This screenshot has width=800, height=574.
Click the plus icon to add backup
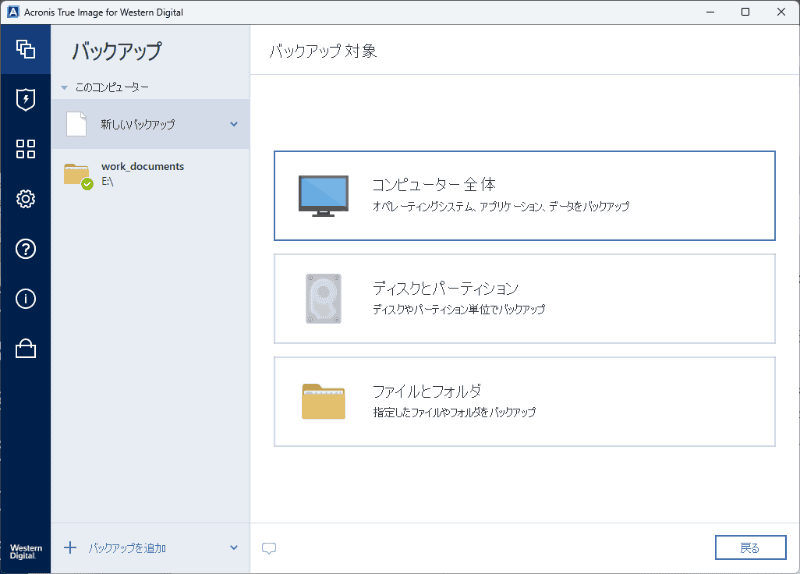click(x=70, y=548)
